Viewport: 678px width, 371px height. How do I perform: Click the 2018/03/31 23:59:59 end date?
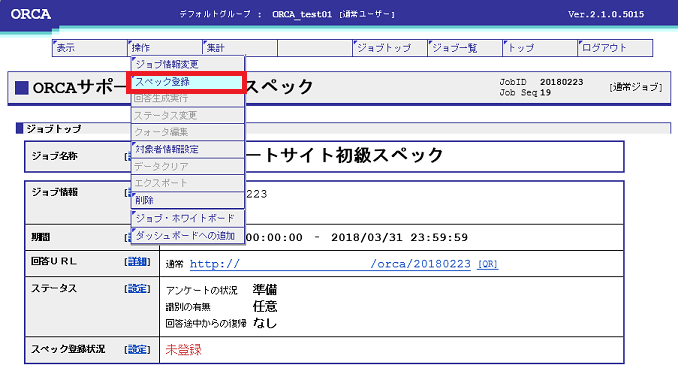[x=400, y=237]
